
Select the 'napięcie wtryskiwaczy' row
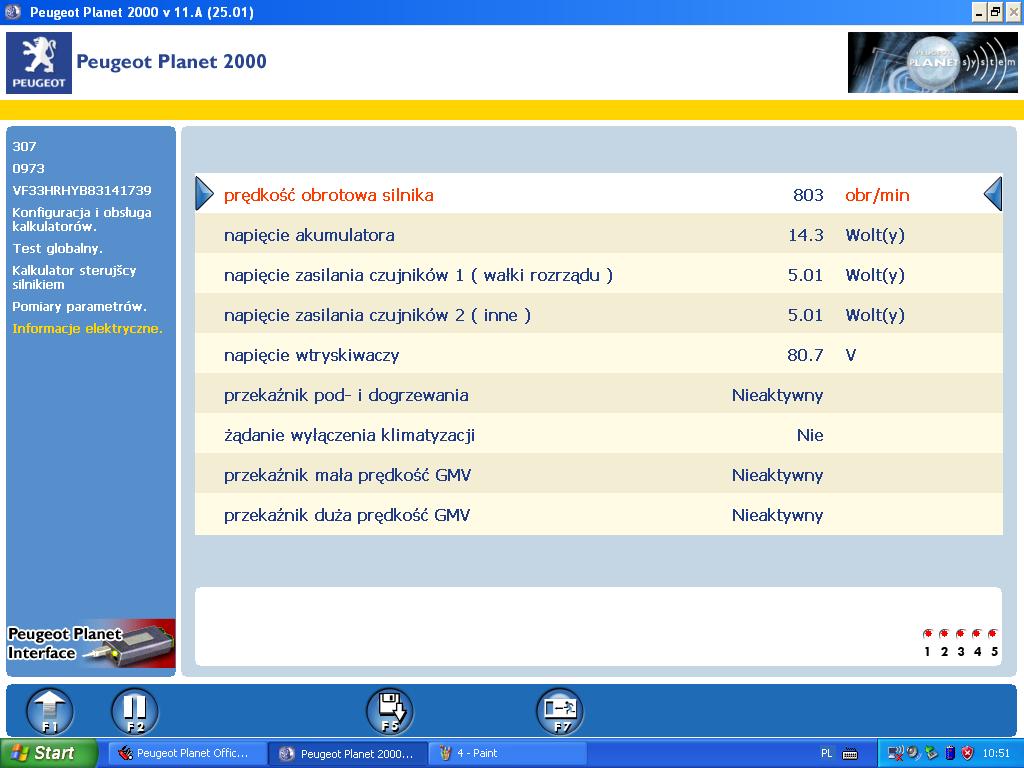click(598, 355)
